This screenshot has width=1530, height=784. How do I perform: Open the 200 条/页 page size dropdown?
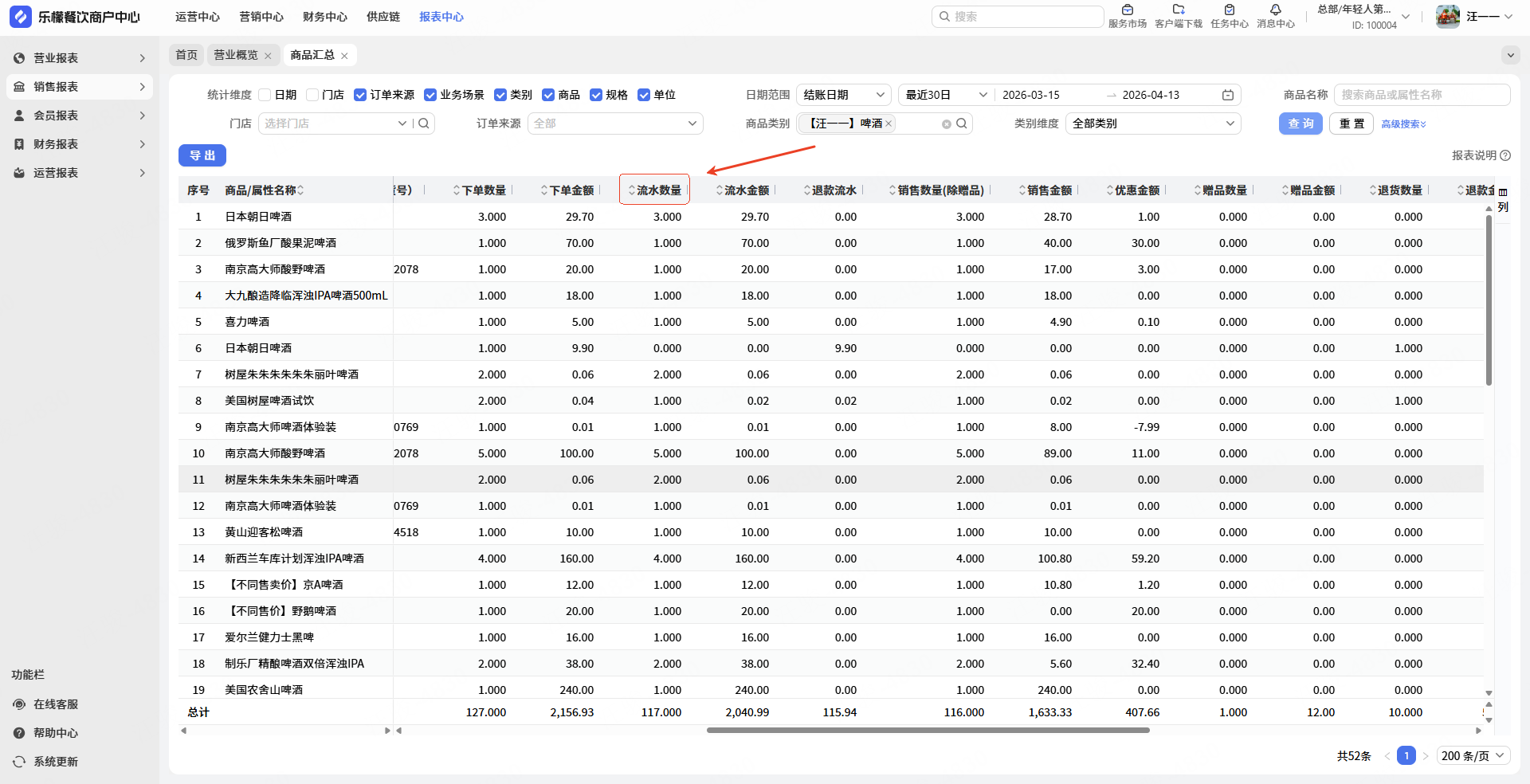(x=1473, y=755)
